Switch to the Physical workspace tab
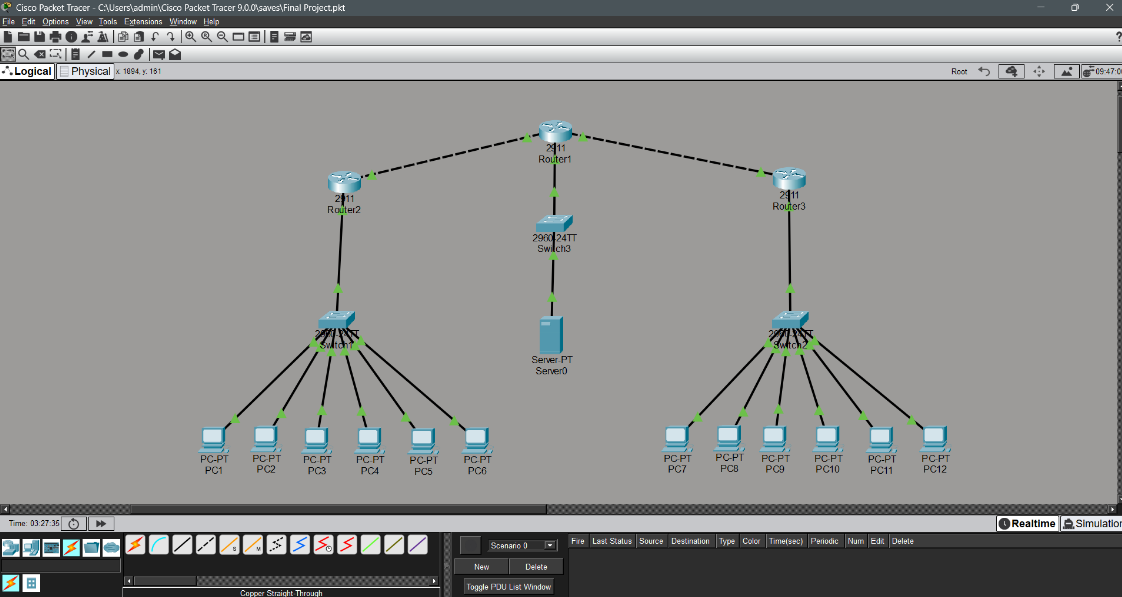 click(x=85, y=71)
